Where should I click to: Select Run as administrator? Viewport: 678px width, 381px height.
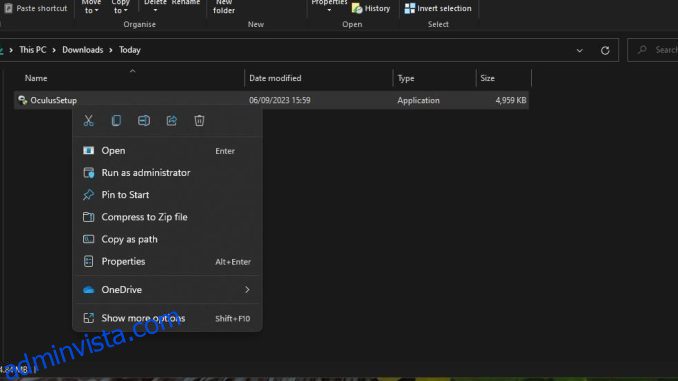tap(167, 173)
